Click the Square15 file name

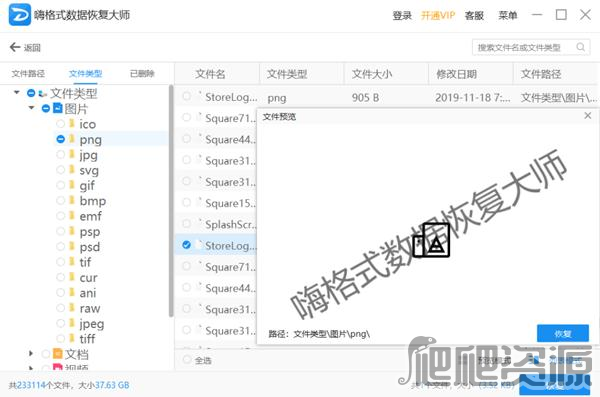coord(230,203)
